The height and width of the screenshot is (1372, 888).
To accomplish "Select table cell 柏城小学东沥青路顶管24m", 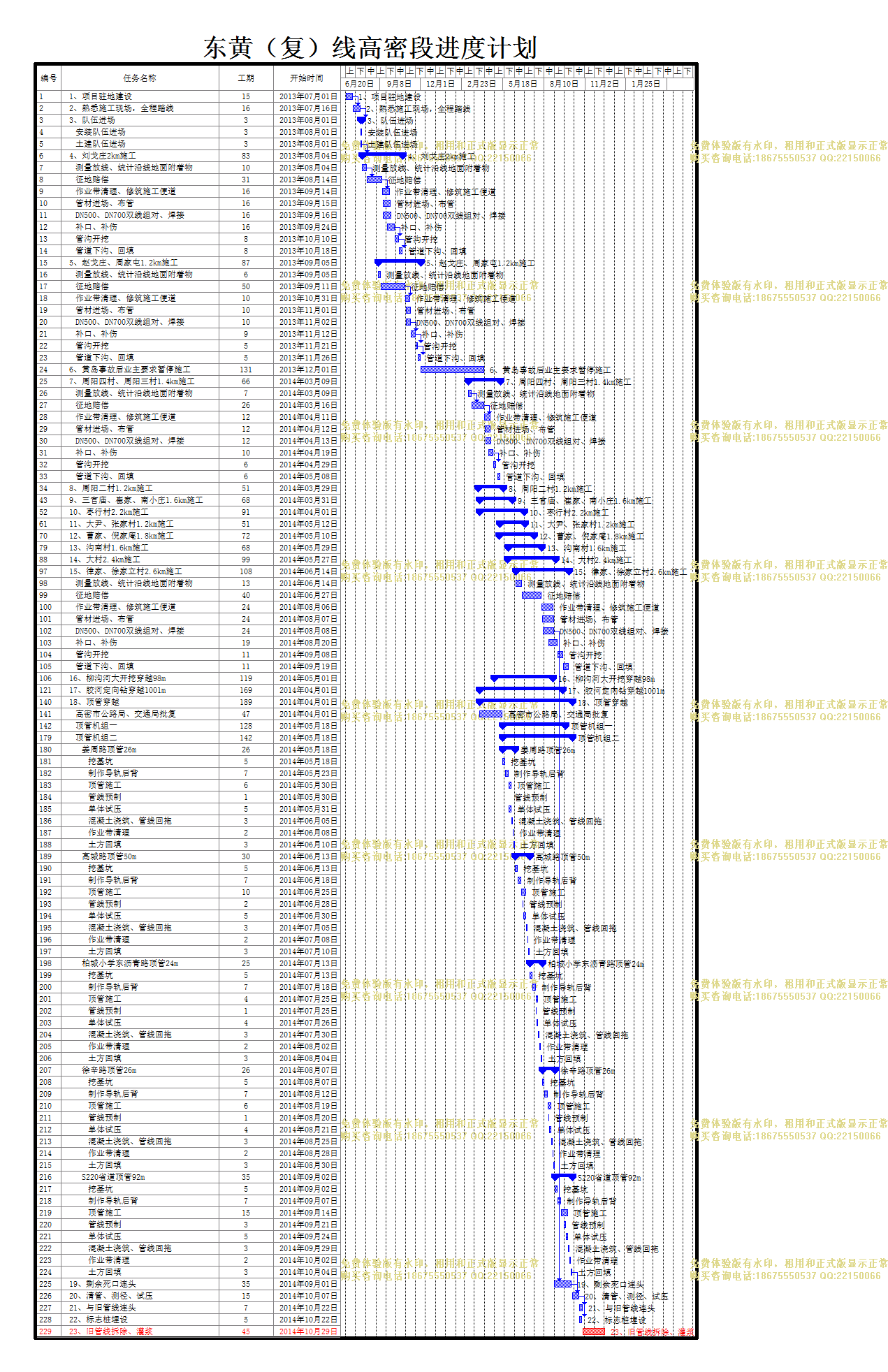I will [140, 963].
